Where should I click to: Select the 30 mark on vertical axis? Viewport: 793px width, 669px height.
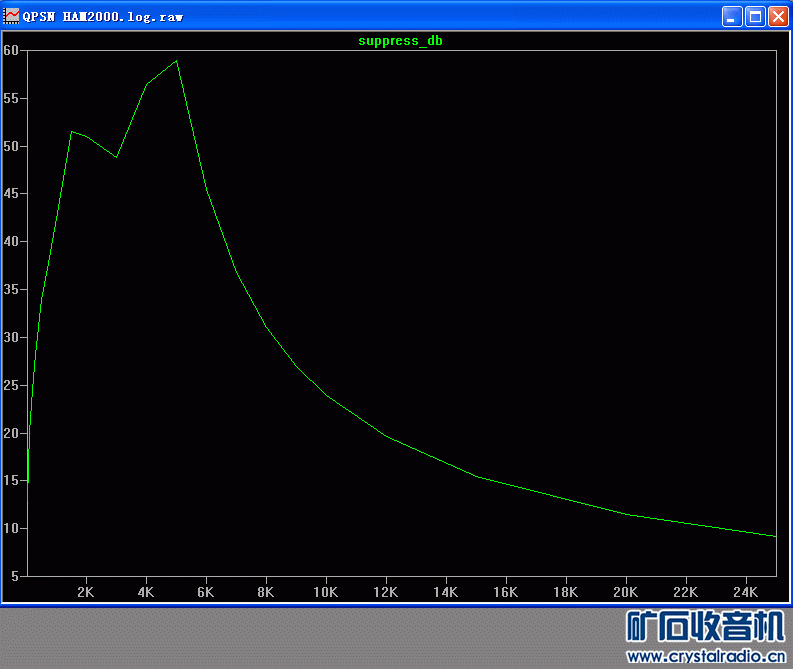tap(11, 337)
